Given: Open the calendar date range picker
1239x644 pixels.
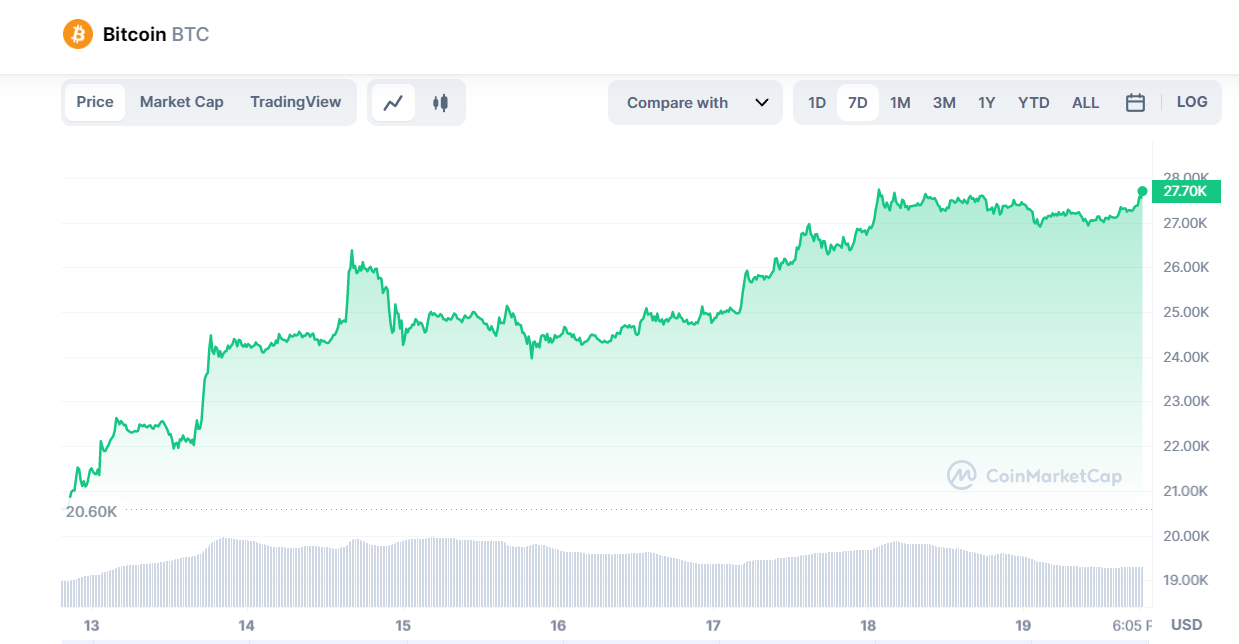Looking at the screenshot, I should [x=1135, y=102].
